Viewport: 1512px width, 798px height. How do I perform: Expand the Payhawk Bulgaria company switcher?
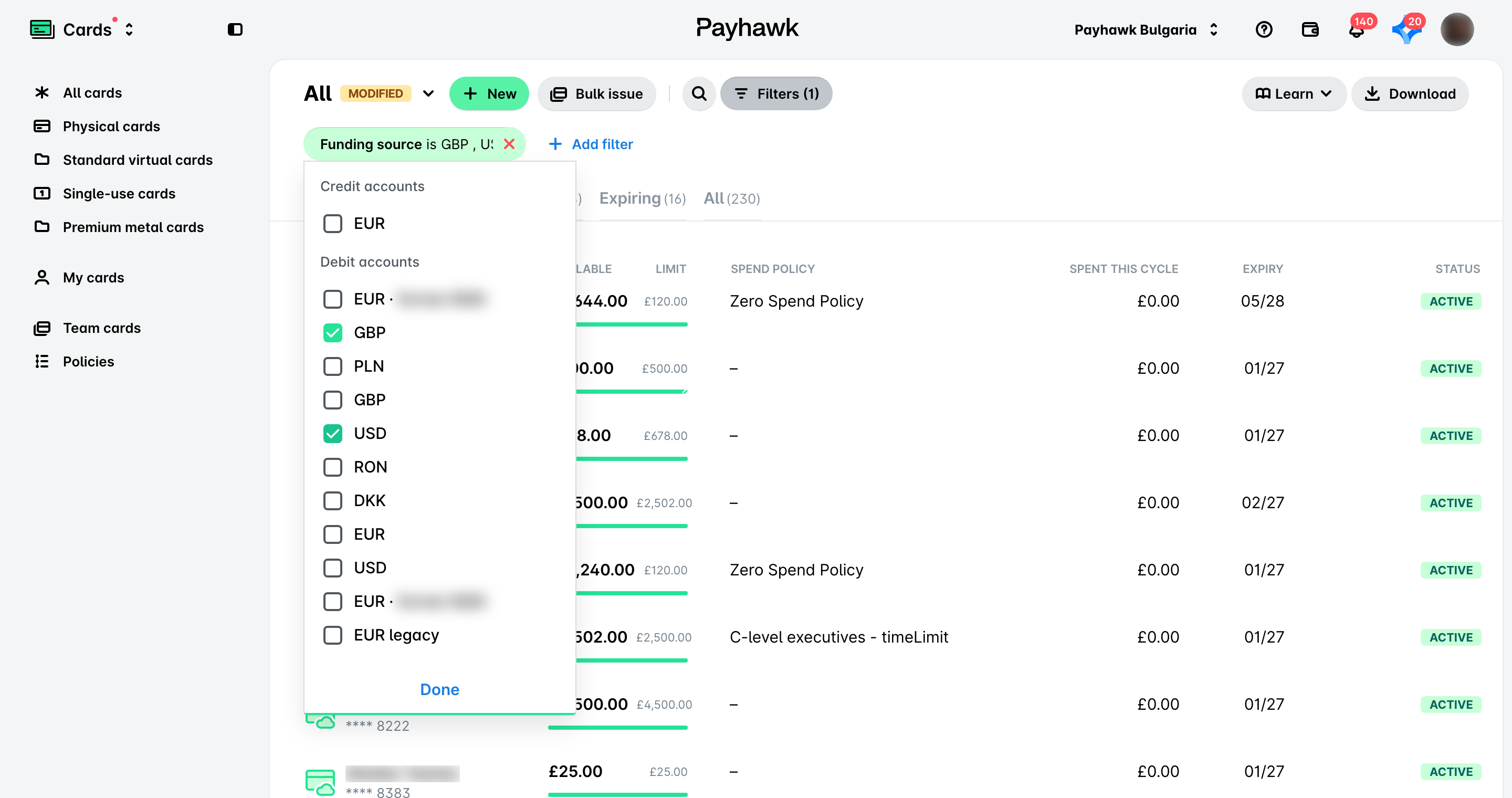pos(1213,29)
